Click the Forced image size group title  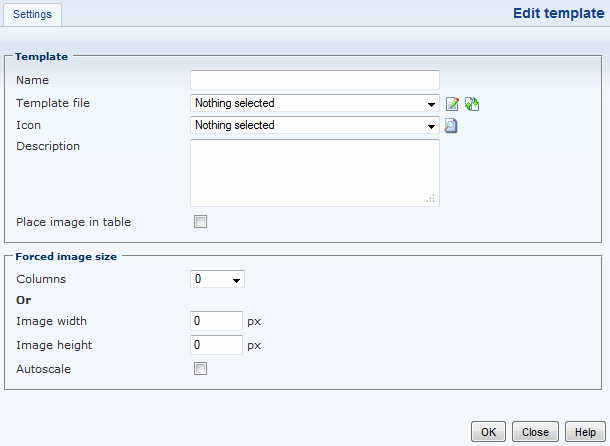[66, 257]
